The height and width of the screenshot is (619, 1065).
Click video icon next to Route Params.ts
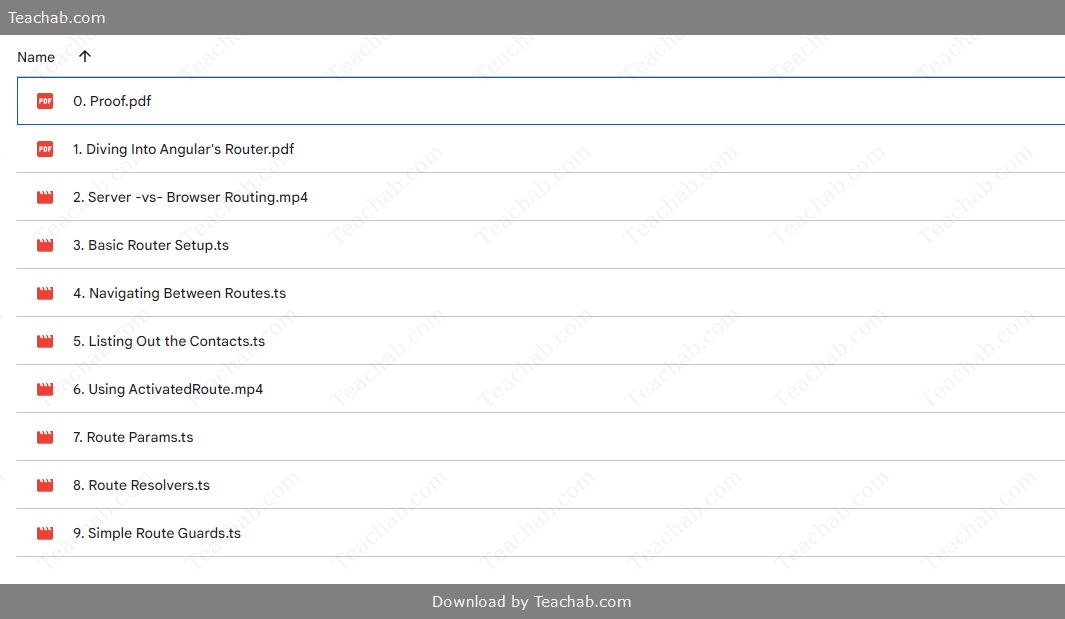[45, 438]
